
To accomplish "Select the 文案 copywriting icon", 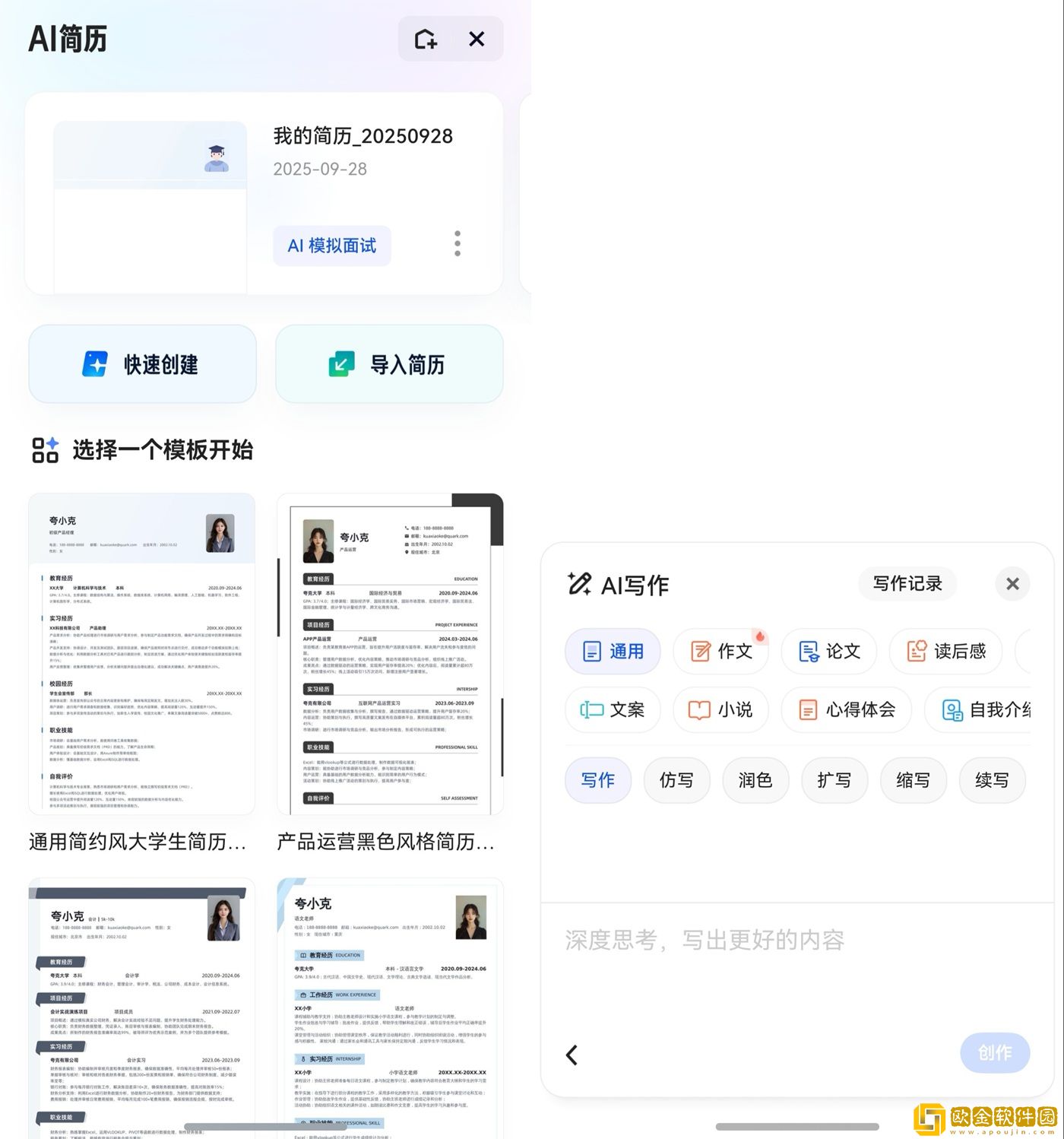I will 613,709.
